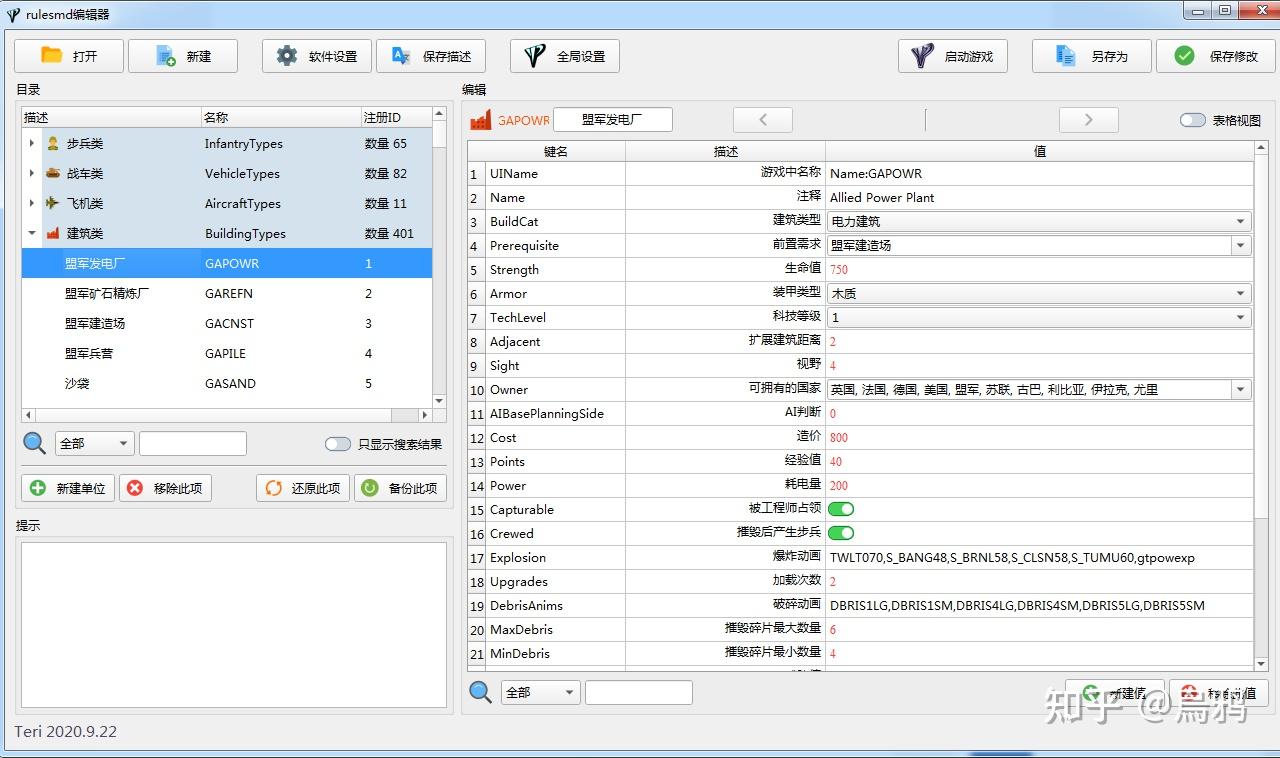This screenshot has width=1280, height=758.
Task: Click the catalog tree horizontal scrollbar
Action: tap(227, 415)
